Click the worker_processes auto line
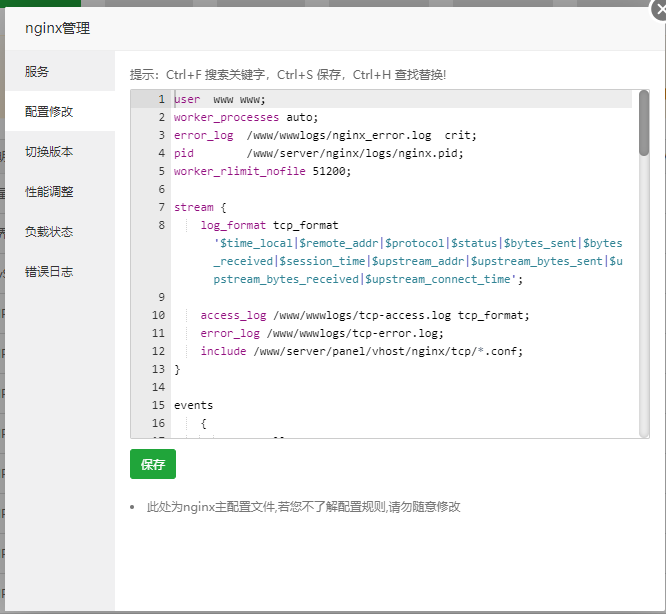Screen dimensions: 666x614 tap(246, 117)
